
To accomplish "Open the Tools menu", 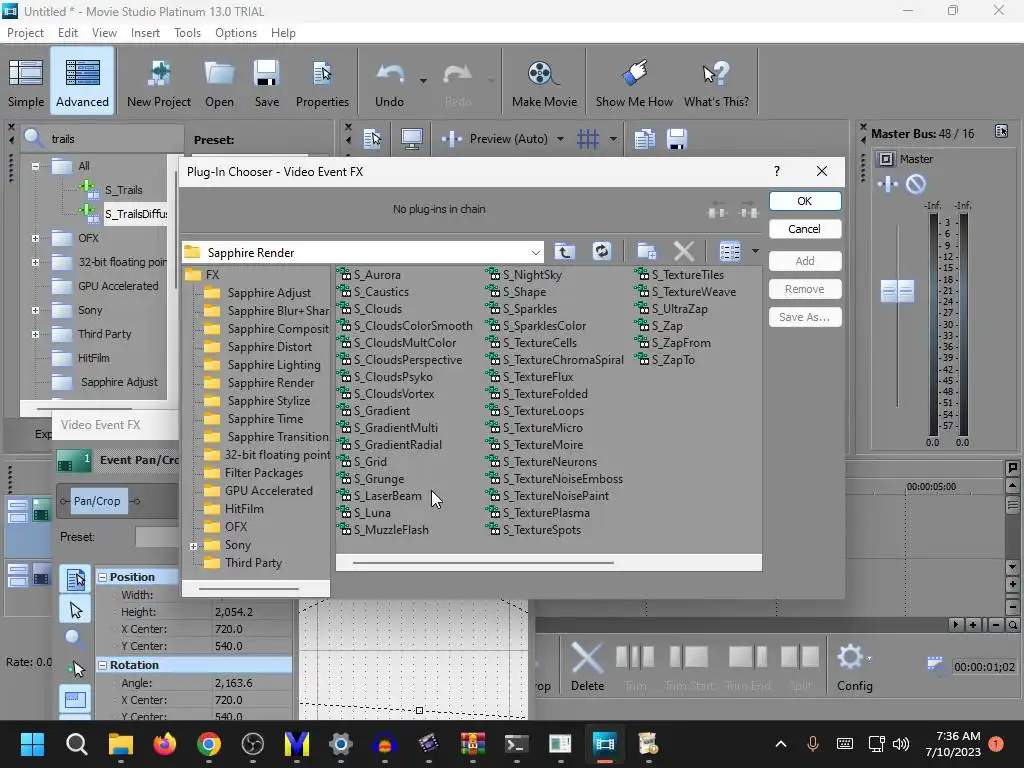I will click(187, 33).
